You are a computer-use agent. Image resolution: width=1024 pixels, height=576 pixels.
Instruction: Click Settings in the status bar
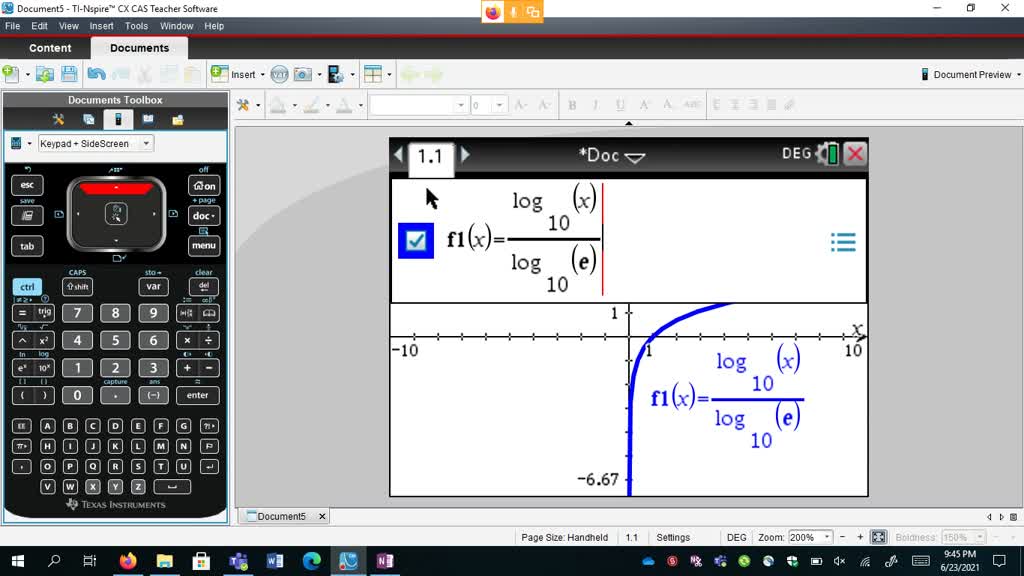673,537
